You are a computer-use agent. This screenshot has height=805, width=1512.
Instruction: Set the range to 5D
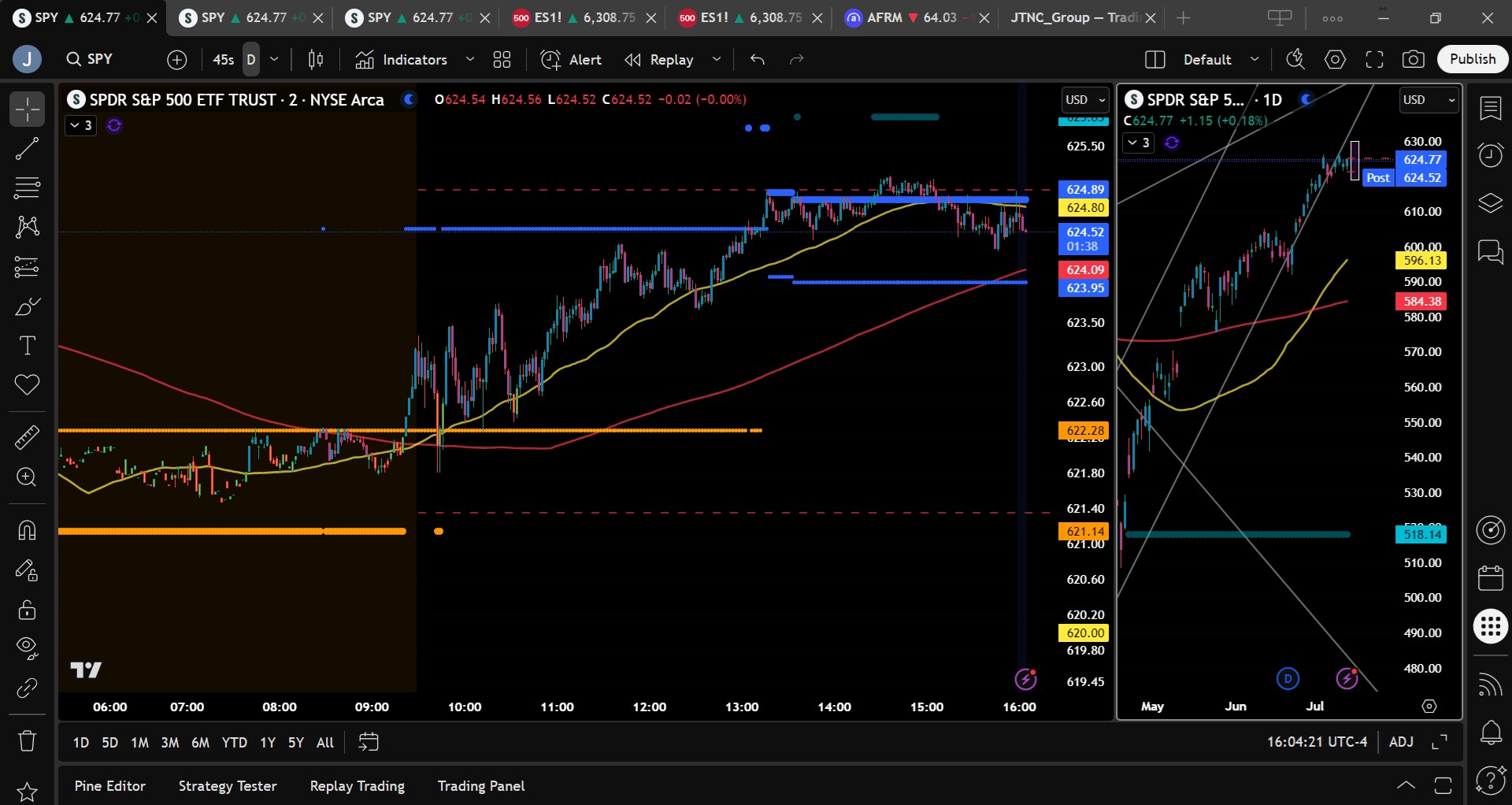tap(110, 742)
